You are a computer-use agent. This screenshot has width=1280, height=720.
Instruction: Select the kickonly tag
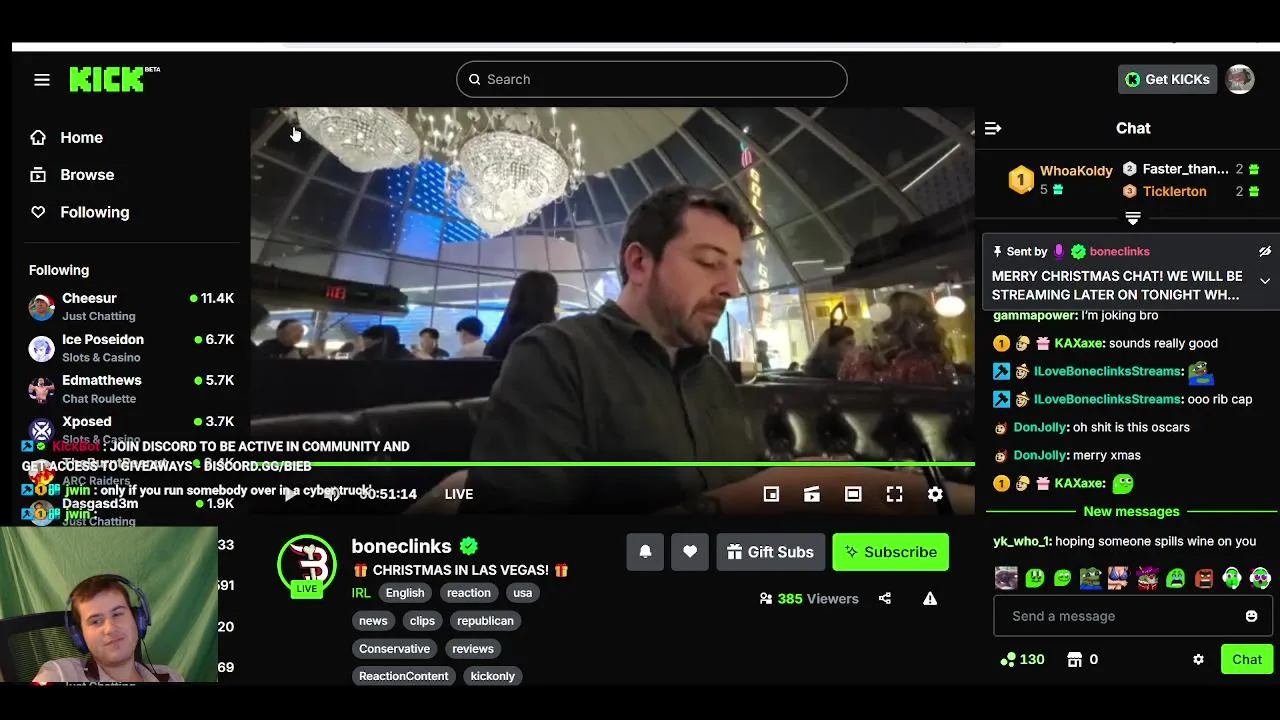tap(493, 677)
